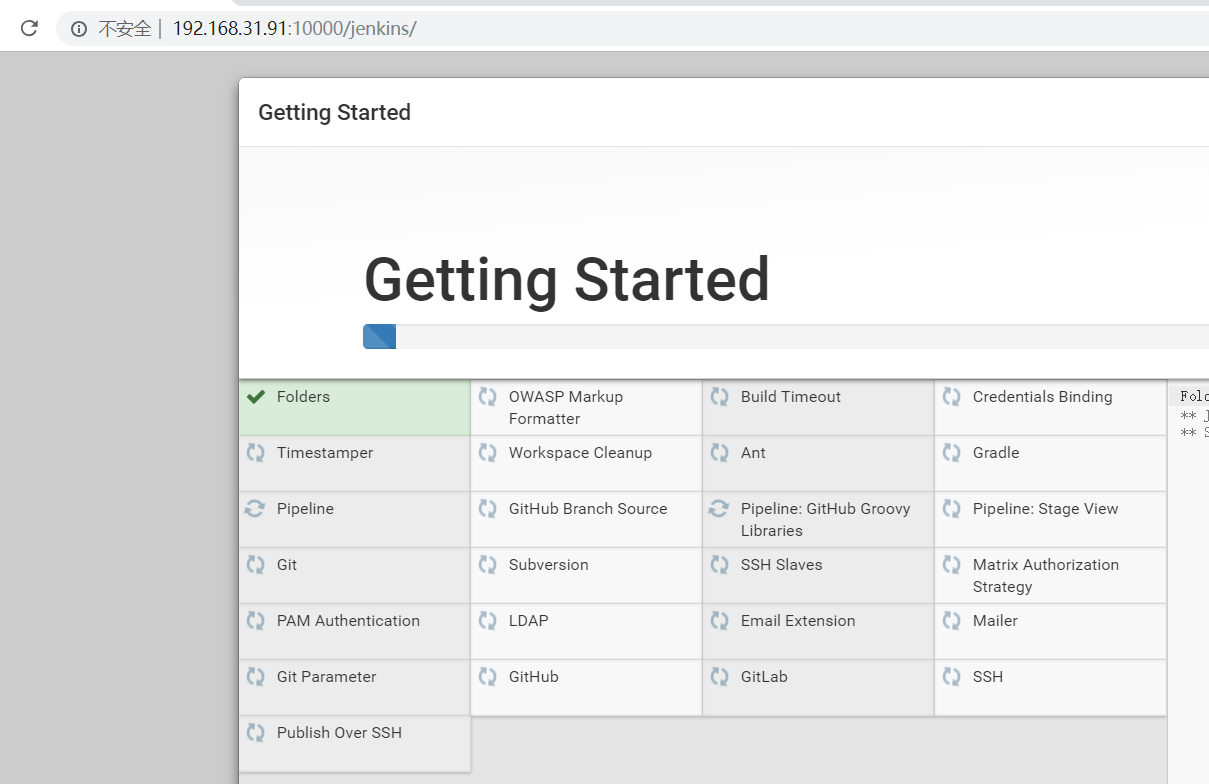Select the LDAP label
The image size is (1209, 784).
coord(529,621)
